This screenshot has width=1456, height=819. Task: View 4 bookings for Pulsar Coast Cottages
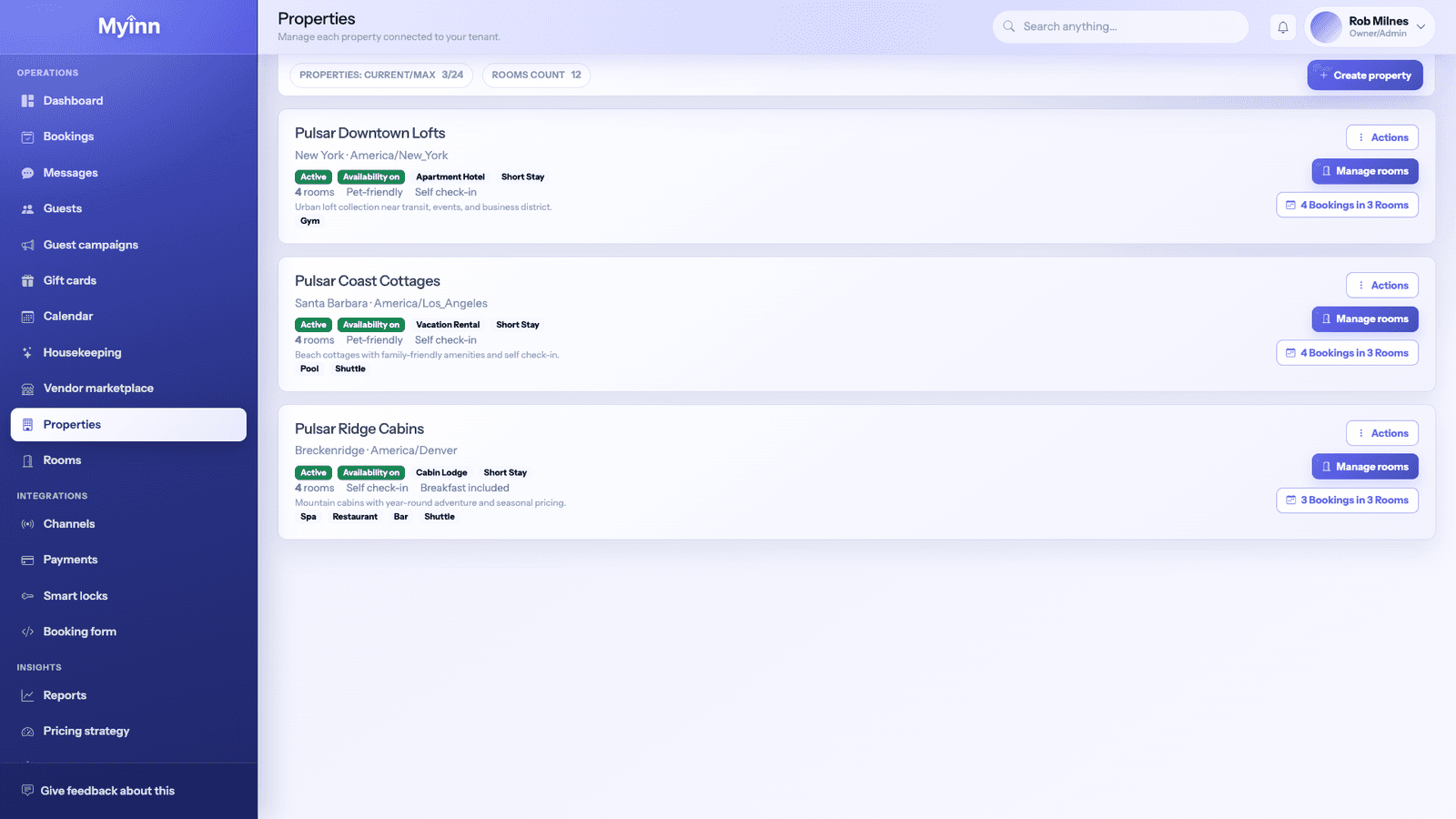click(1347, 353)
